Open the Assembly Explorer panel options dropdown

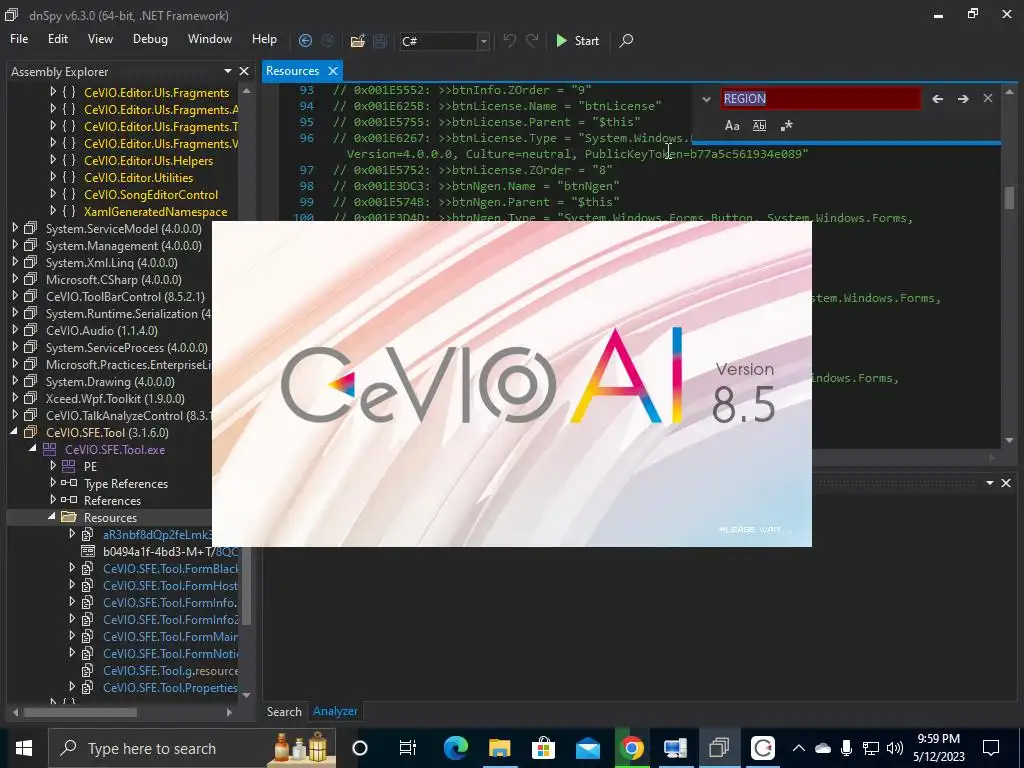tap(228, 71)
